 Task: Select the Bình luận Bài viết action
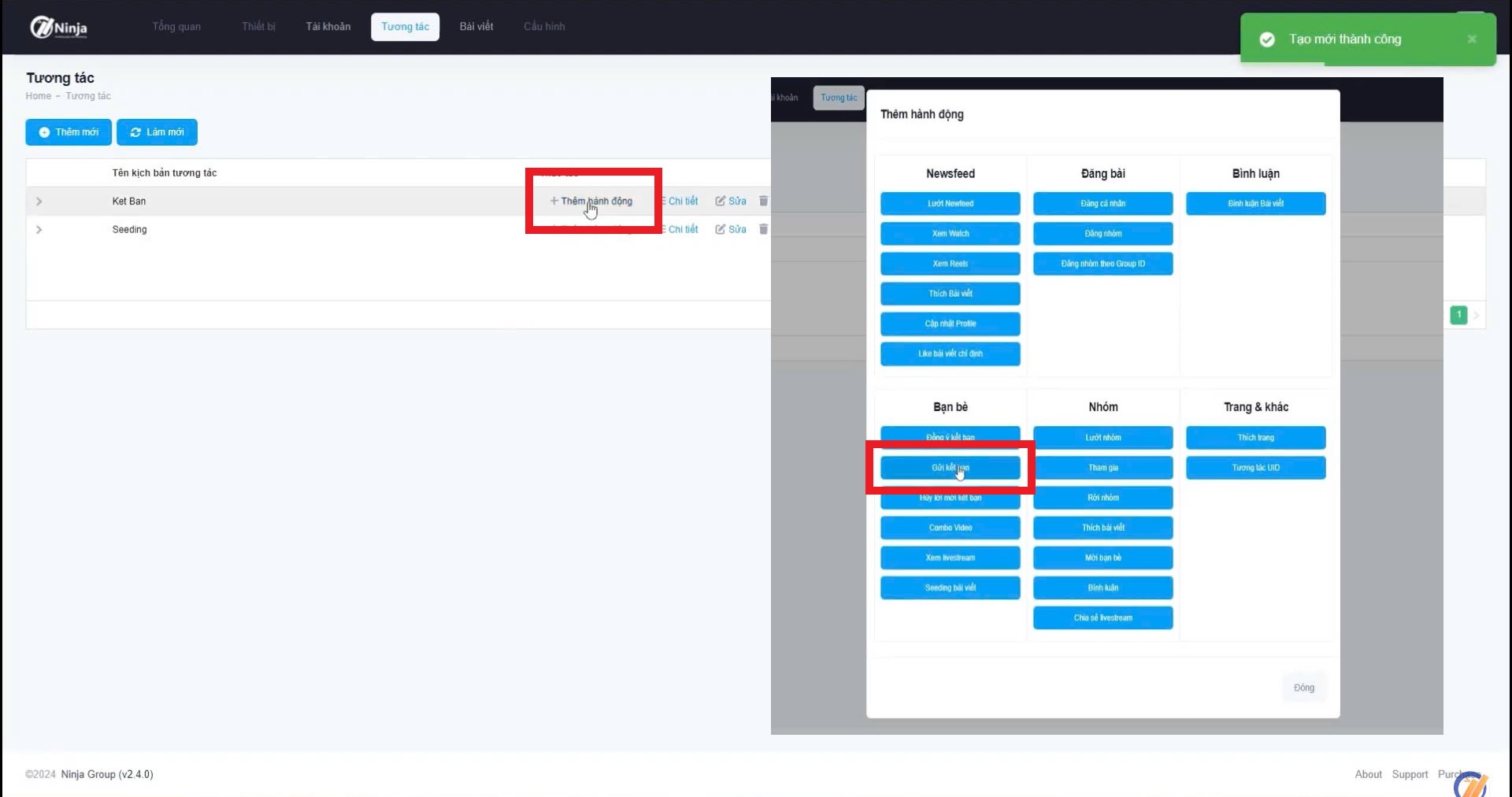click(x=1255, y=203)
